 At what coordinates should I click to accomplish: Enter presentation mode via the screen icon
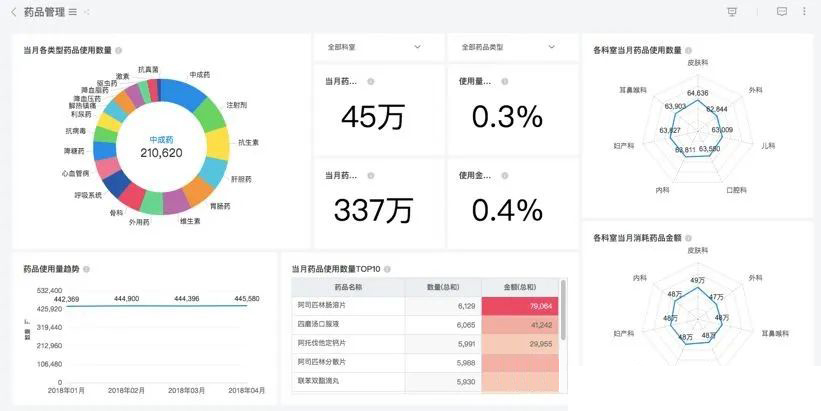[732, 12]
